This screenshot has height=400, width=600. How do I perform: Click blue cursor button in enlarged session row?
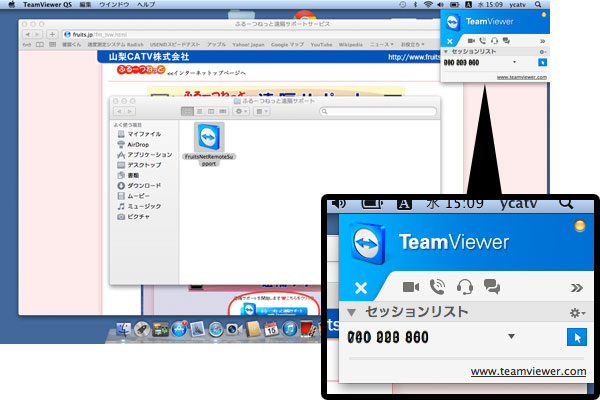click(x=577, y=337)
